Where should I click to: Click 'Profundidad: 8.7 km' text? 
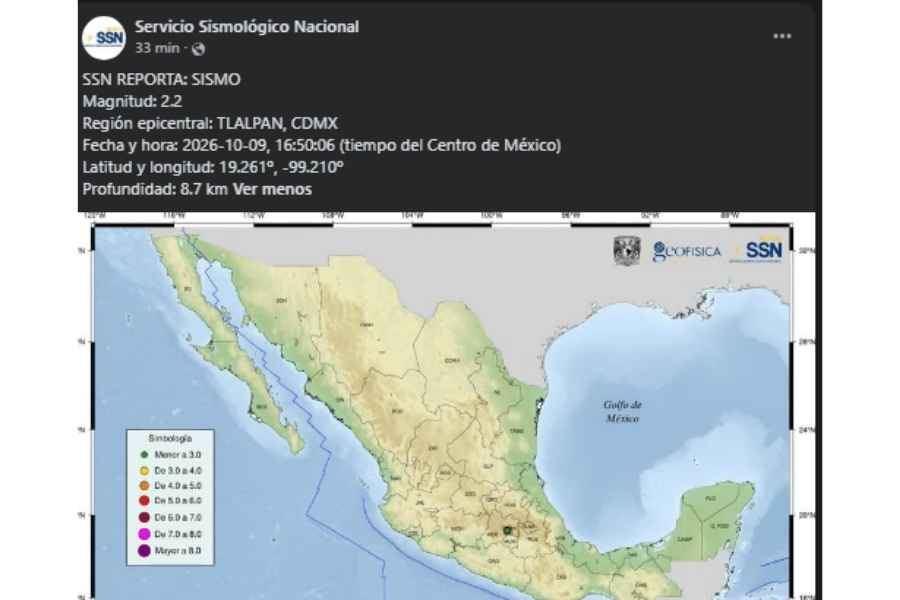coord(155,189)
